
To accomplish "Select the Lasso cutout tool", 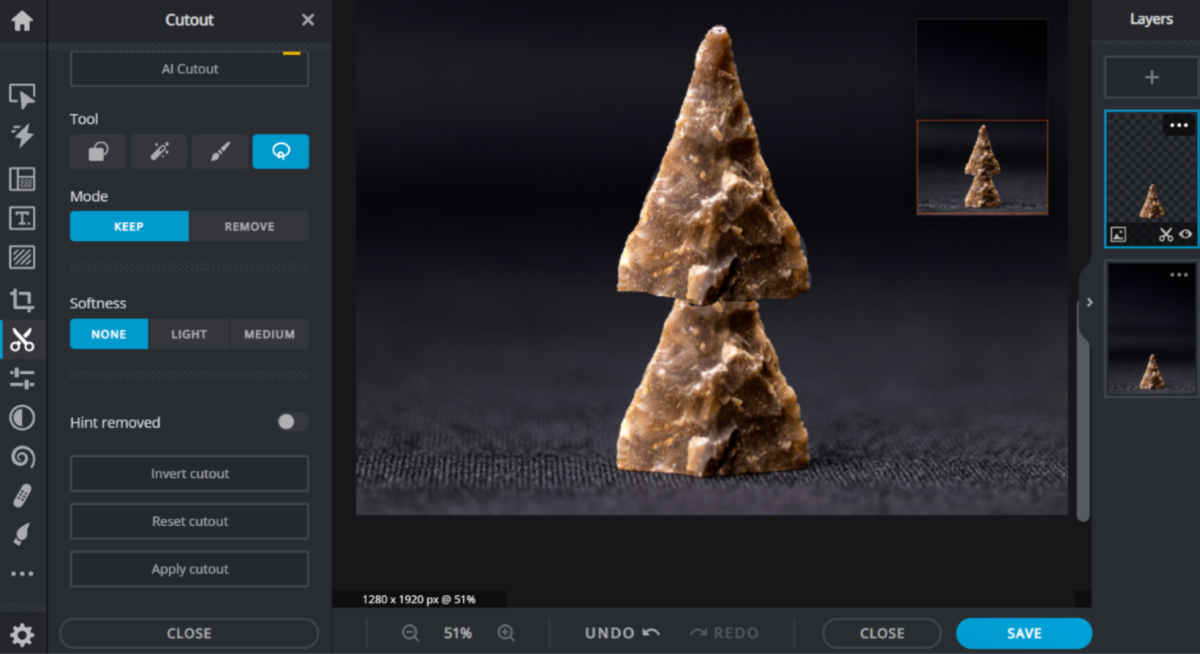I will tap(281, 151).
